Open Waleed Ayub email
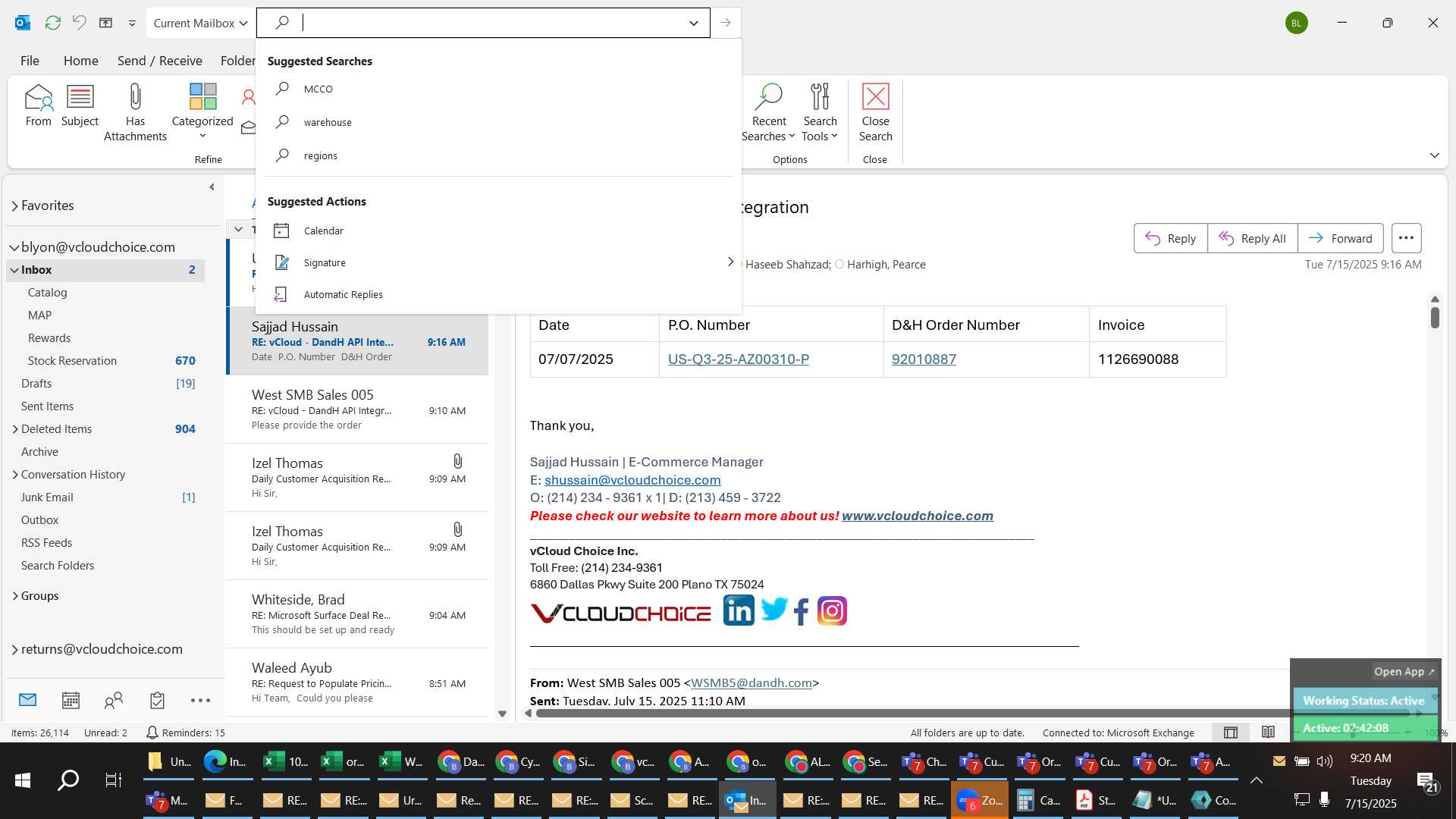Screen dimensions: 1456x819 (x=358, y=682)
